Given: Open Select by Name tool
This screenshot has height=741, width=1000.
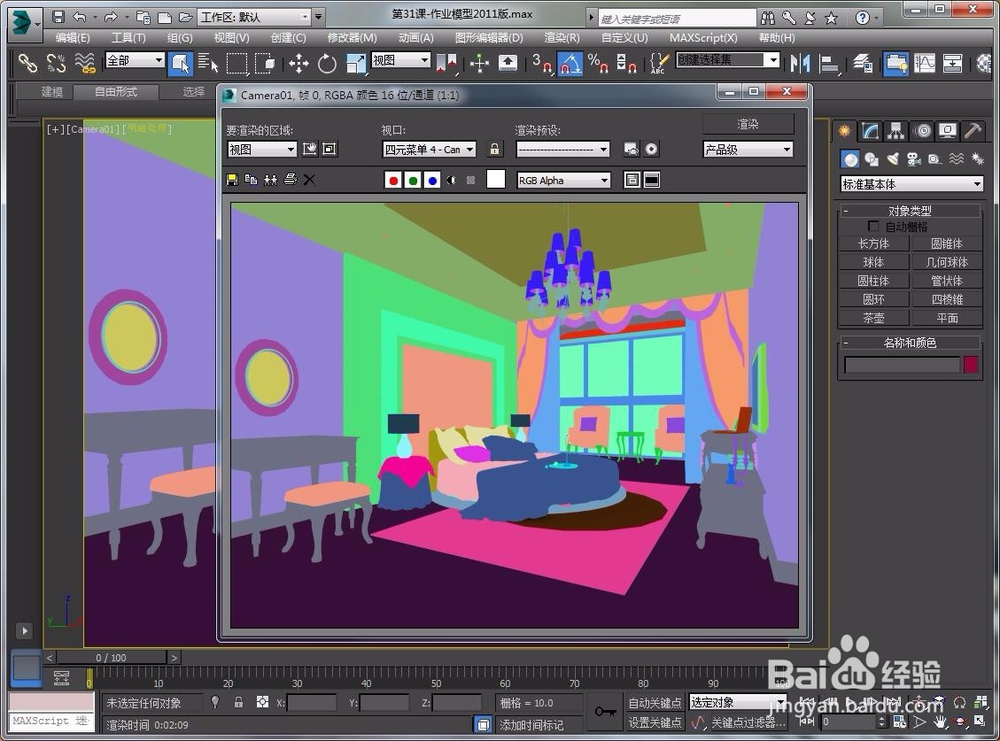Looking at the screenshot, I should click(208, 63).
